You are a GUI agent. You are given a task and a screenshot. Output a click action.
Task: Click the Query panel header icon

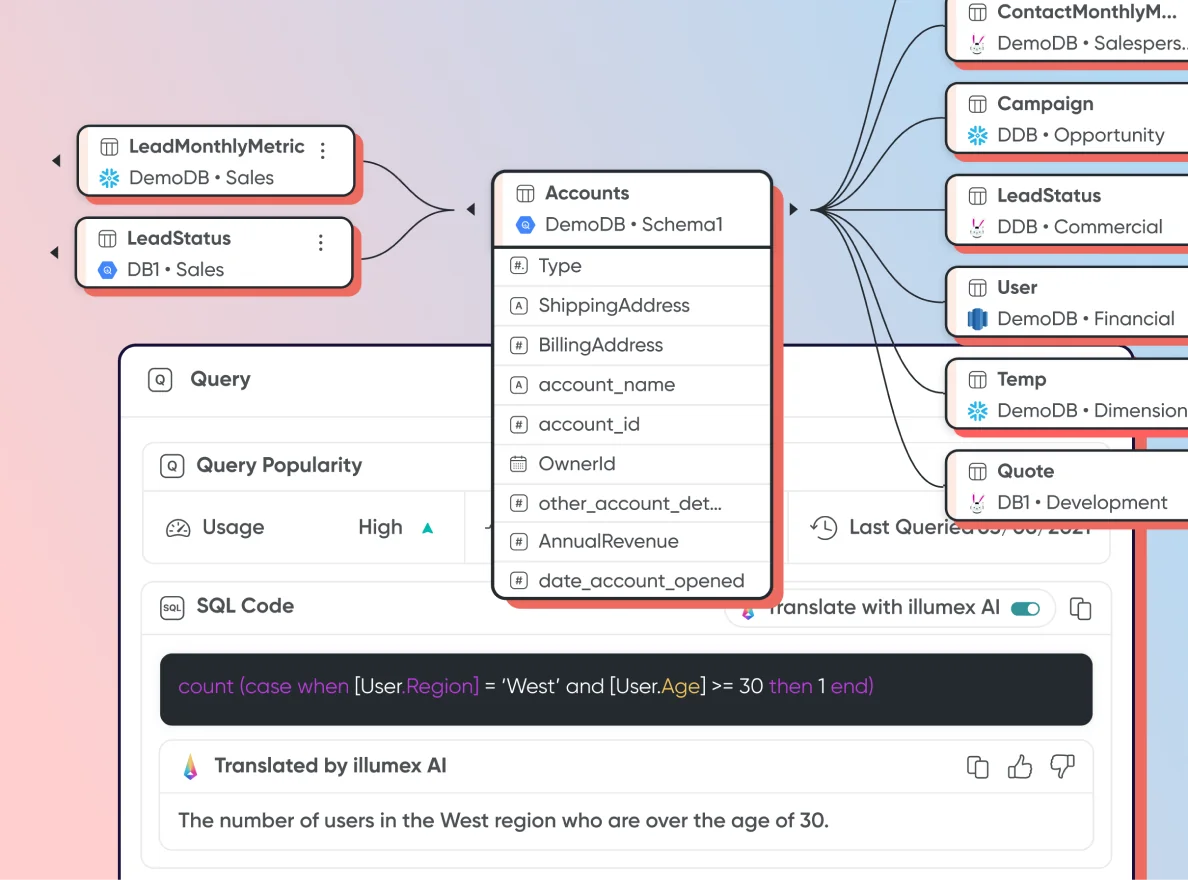(160, 379)
